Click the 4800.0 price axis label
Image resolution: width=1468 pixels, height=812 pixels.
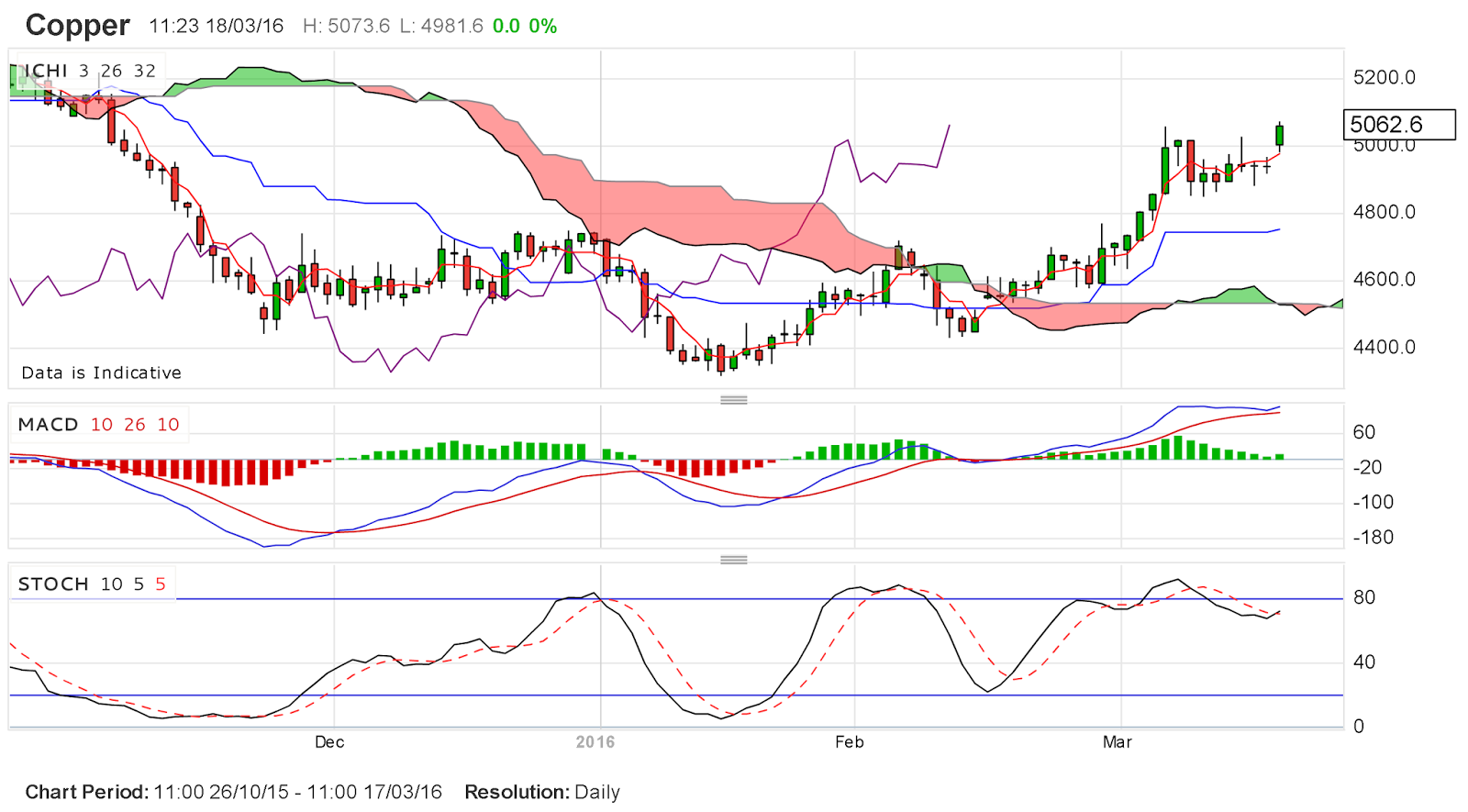pyautogui.click(x=1385, y=213)
